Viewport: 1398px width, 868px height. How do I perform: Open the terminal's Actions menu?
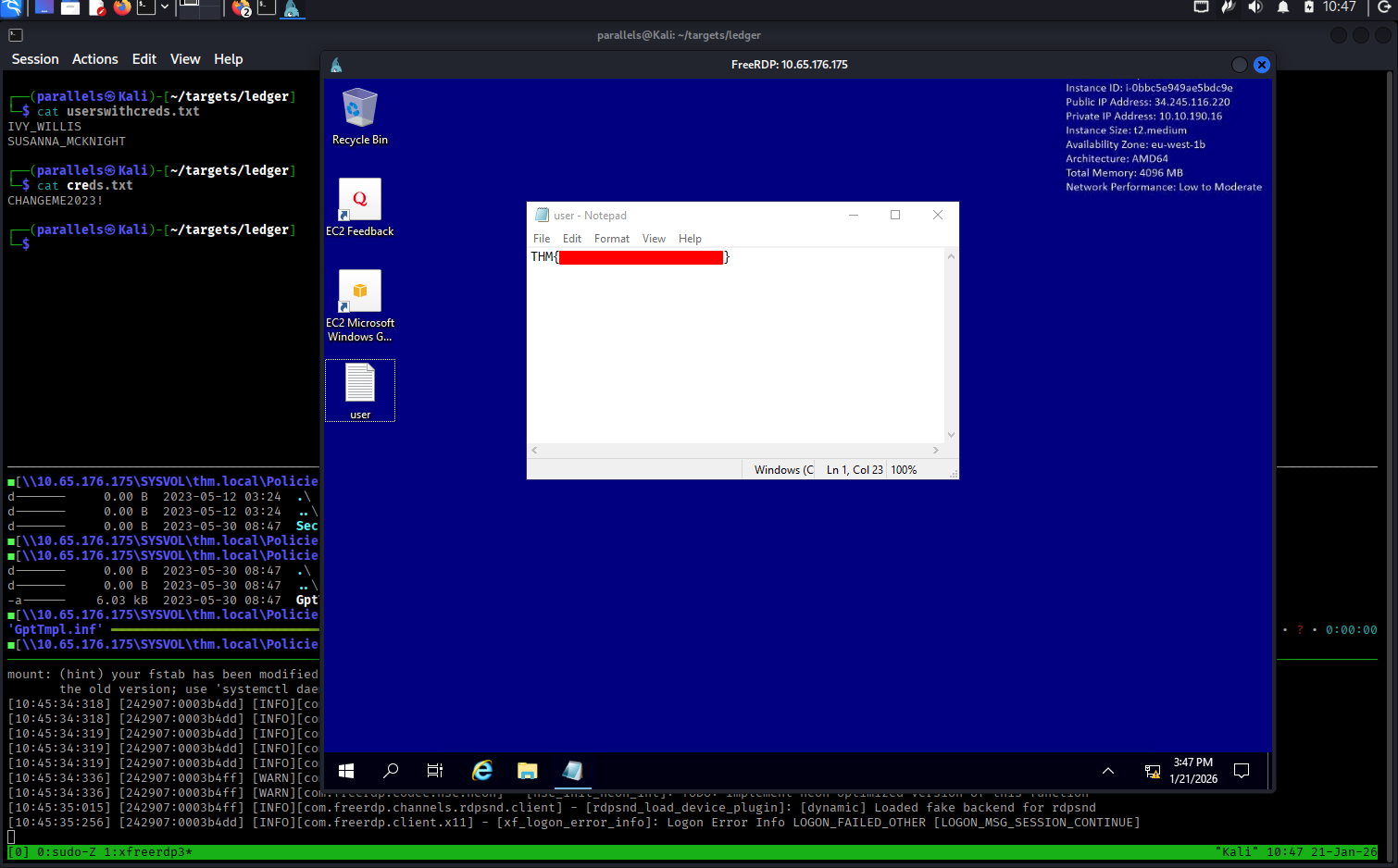tap(94, 59)
